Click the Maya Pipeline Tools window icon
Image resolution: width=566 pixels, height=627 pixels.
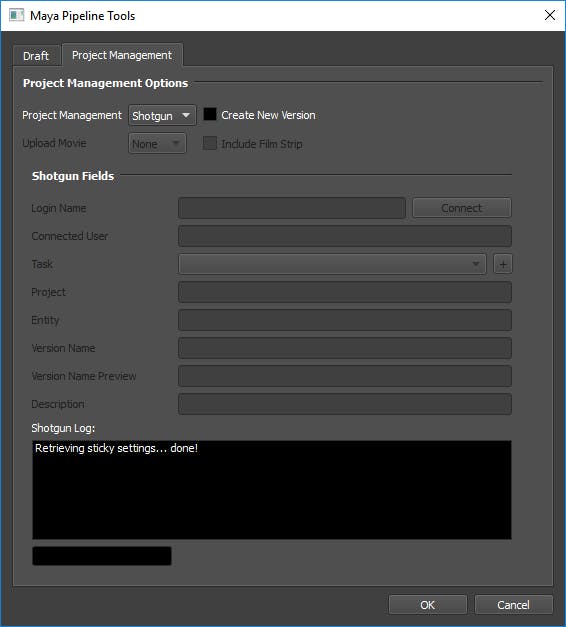(x=16, y=16)
